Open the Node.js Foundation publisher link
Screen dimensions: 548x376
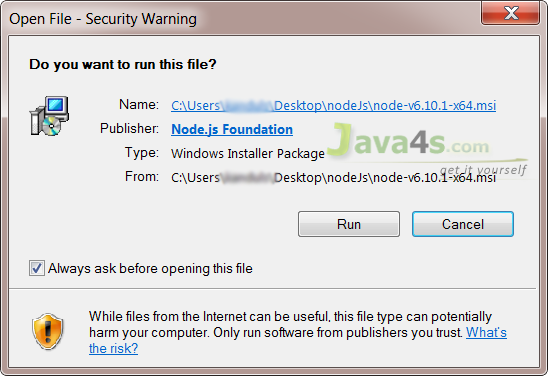coord(232,130)
